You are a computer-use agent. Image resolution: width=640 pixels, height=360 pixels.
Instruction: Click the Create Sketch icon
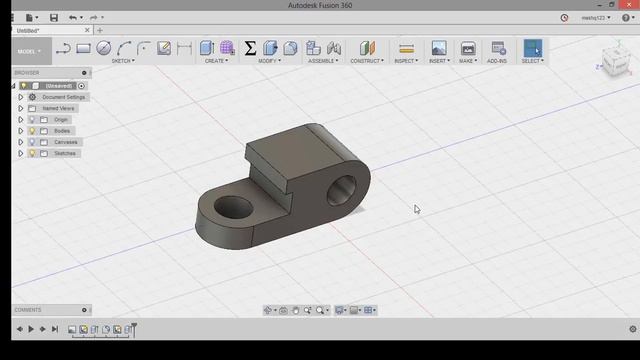pyautogui.click(x=164, y=48)
